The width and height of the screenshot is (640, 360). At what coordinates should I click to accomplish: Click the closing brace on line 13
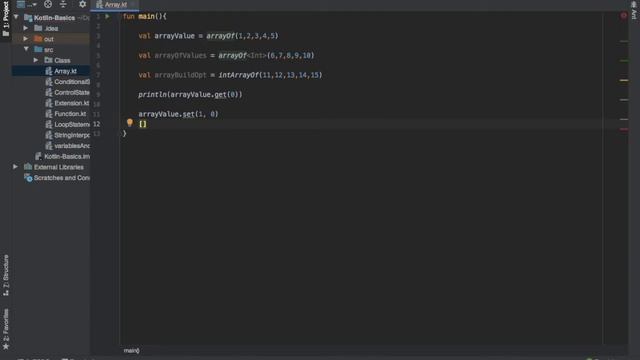(x=124, y=134)
